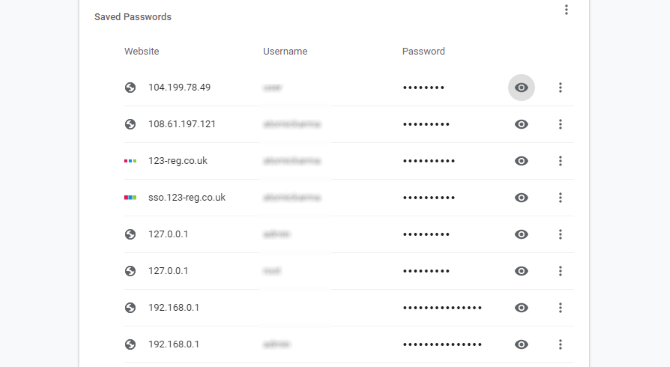The width and height of the screenshot is (670, 367).
Task: Open more actions for 123-reg.co.uk entry
Action: [x=560, y=161]
